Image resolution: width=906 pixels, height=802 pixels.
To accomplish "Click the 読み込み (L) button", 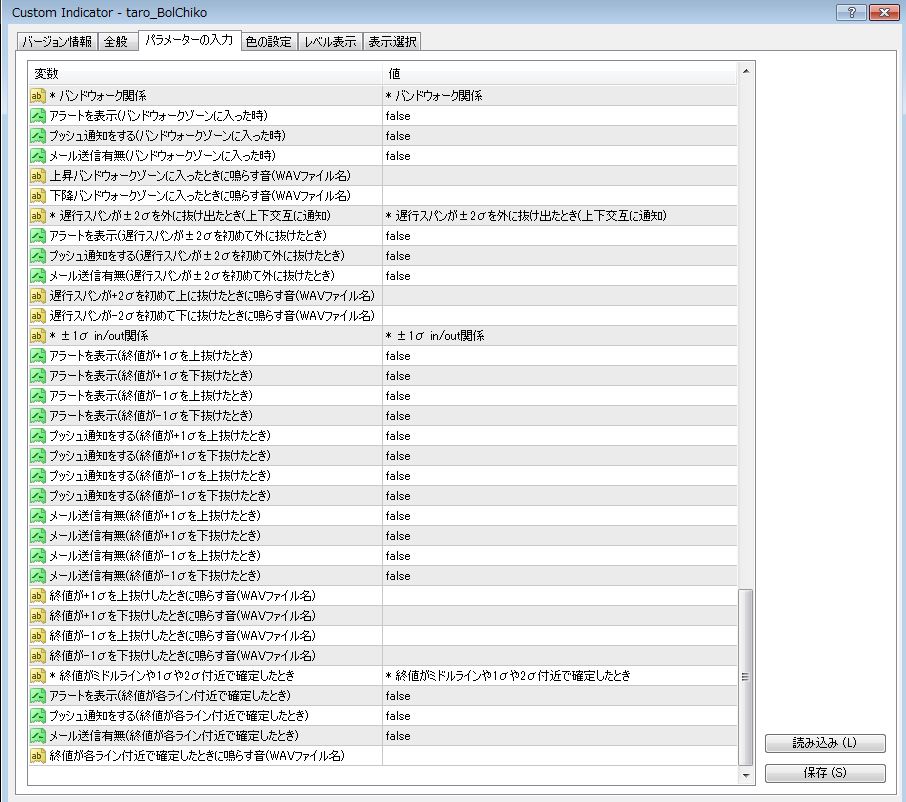I will point(825,743).
